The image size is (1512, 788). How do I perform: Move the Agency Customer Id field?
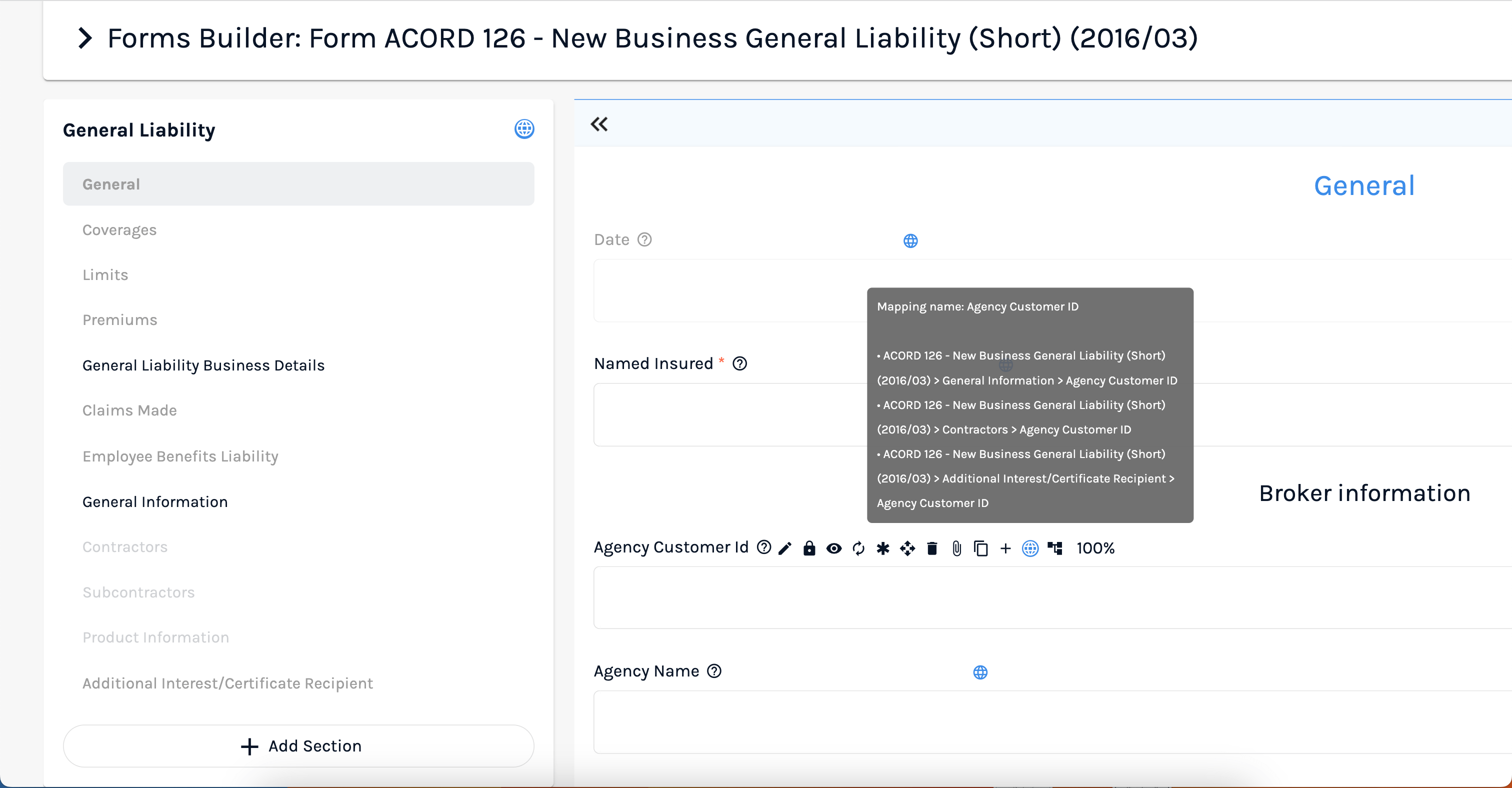907,548
